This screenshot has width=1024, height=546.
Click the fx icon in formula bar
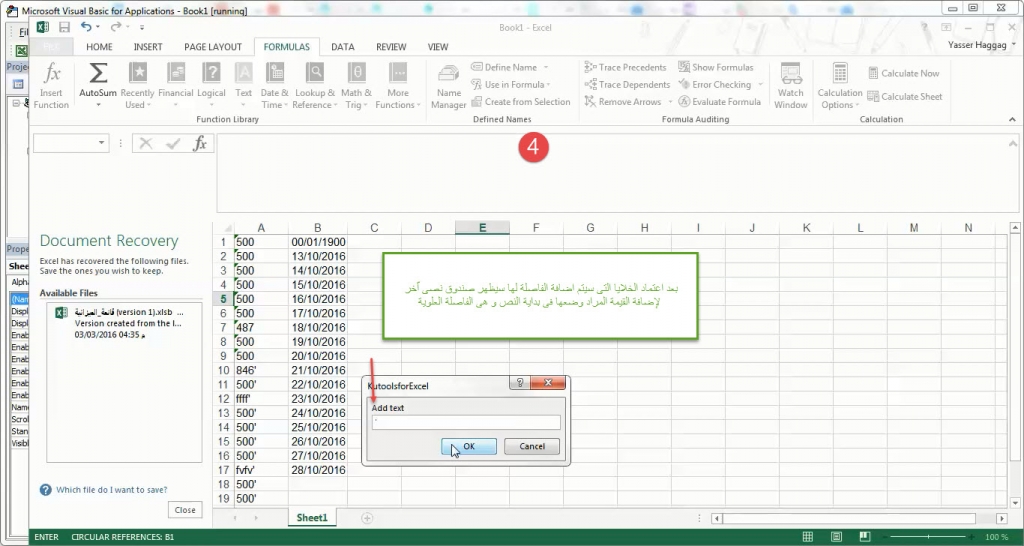[x=200, y=144]
